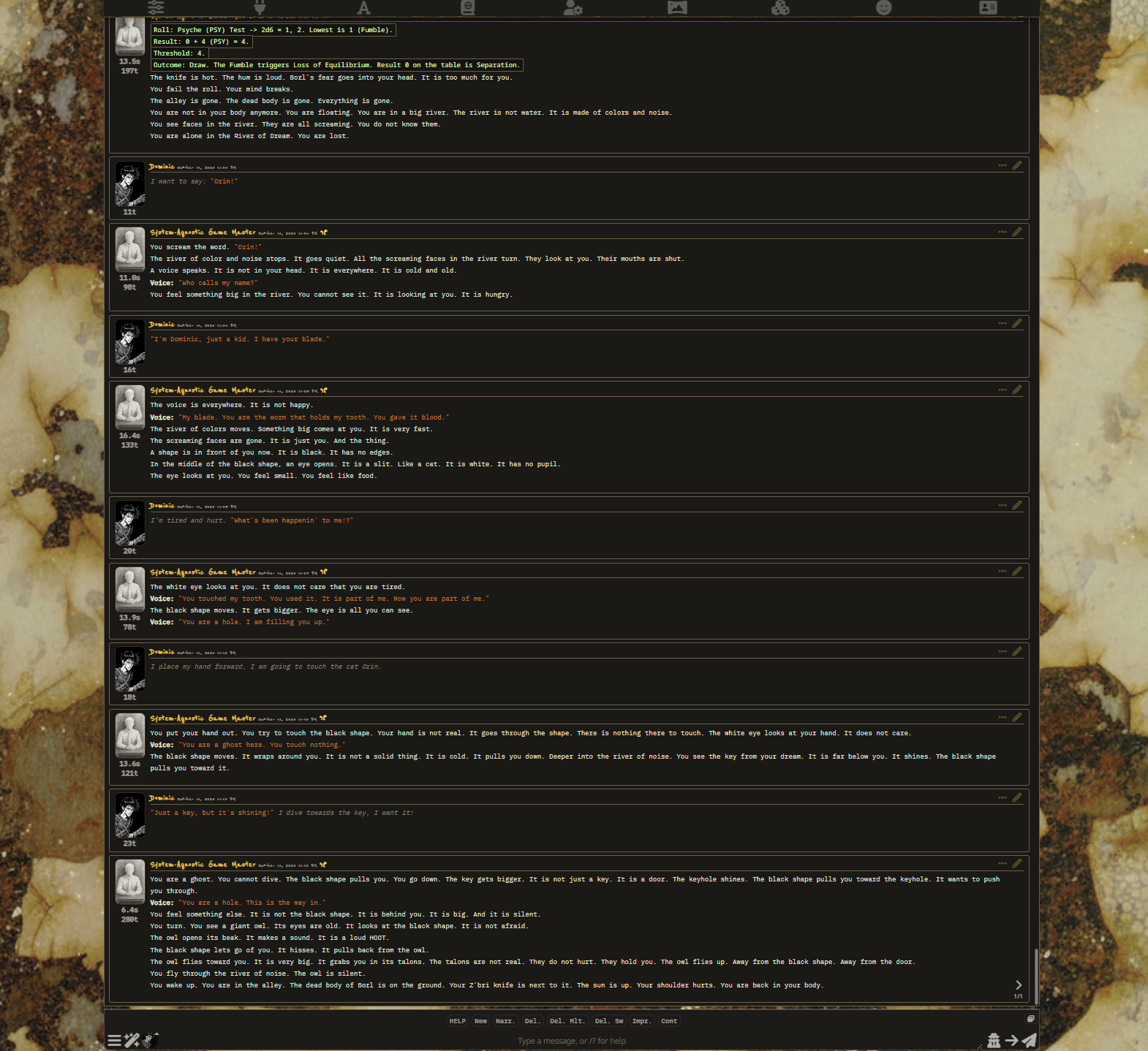1148x1051 pixels.
Task: Open the AI response configuration sliders panel
Action: click(x=156, y=7)
